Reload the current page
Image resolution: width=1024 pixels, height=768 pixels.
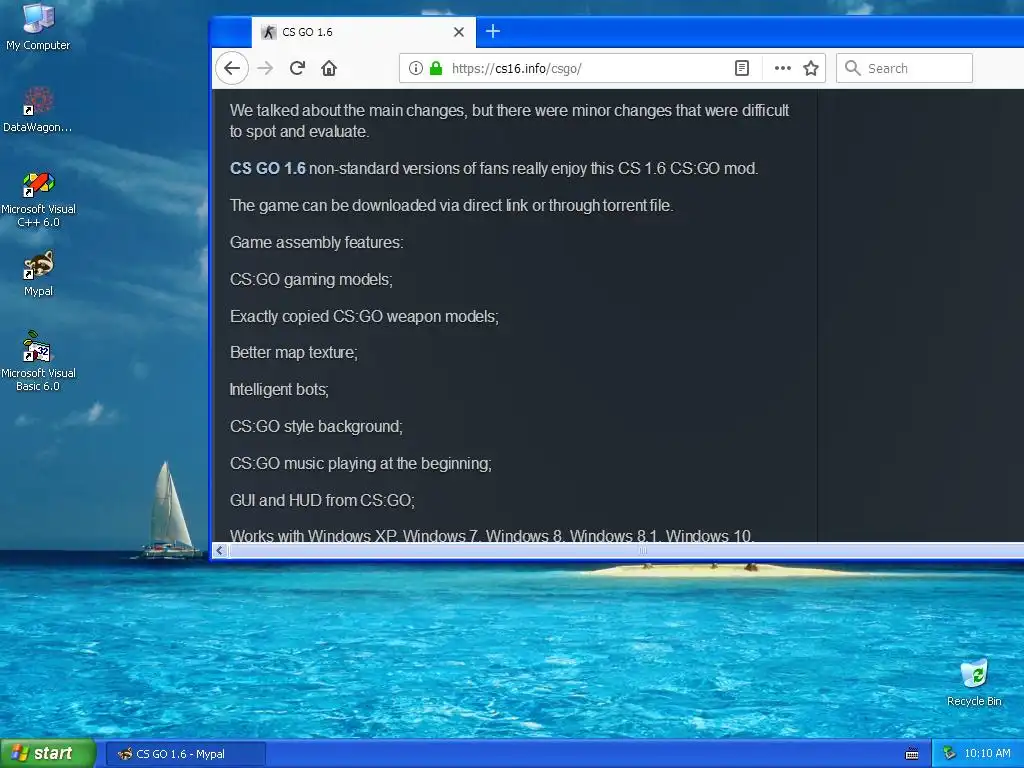point(297,68)
